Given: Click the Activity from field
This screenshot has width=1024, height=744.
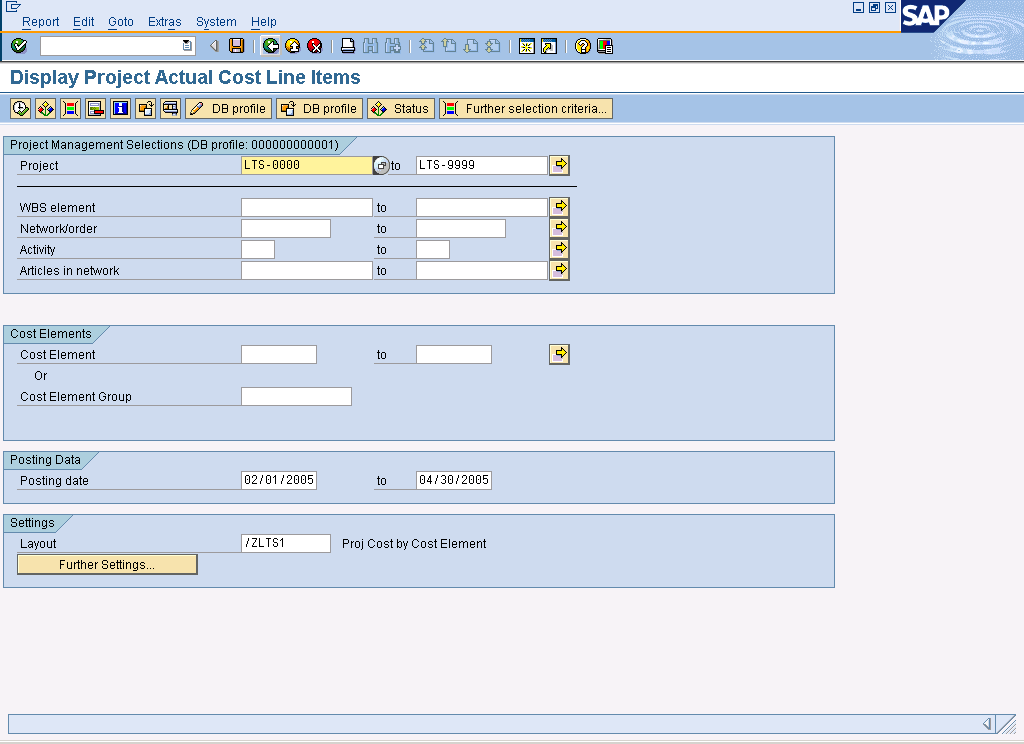Looking at the screenshot, I should point(258,249).
